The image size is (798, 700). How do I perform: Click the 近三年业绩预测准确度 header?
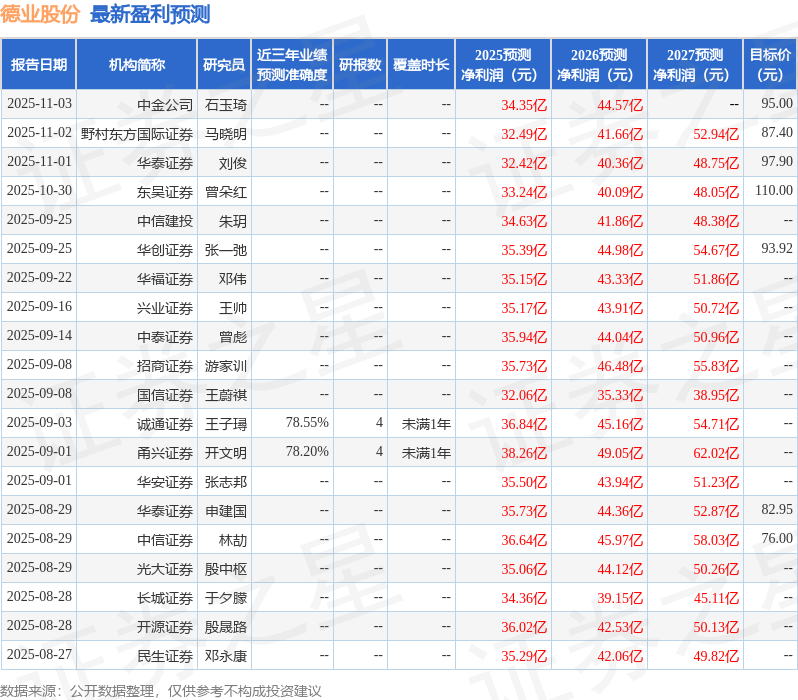coord(292,65)
